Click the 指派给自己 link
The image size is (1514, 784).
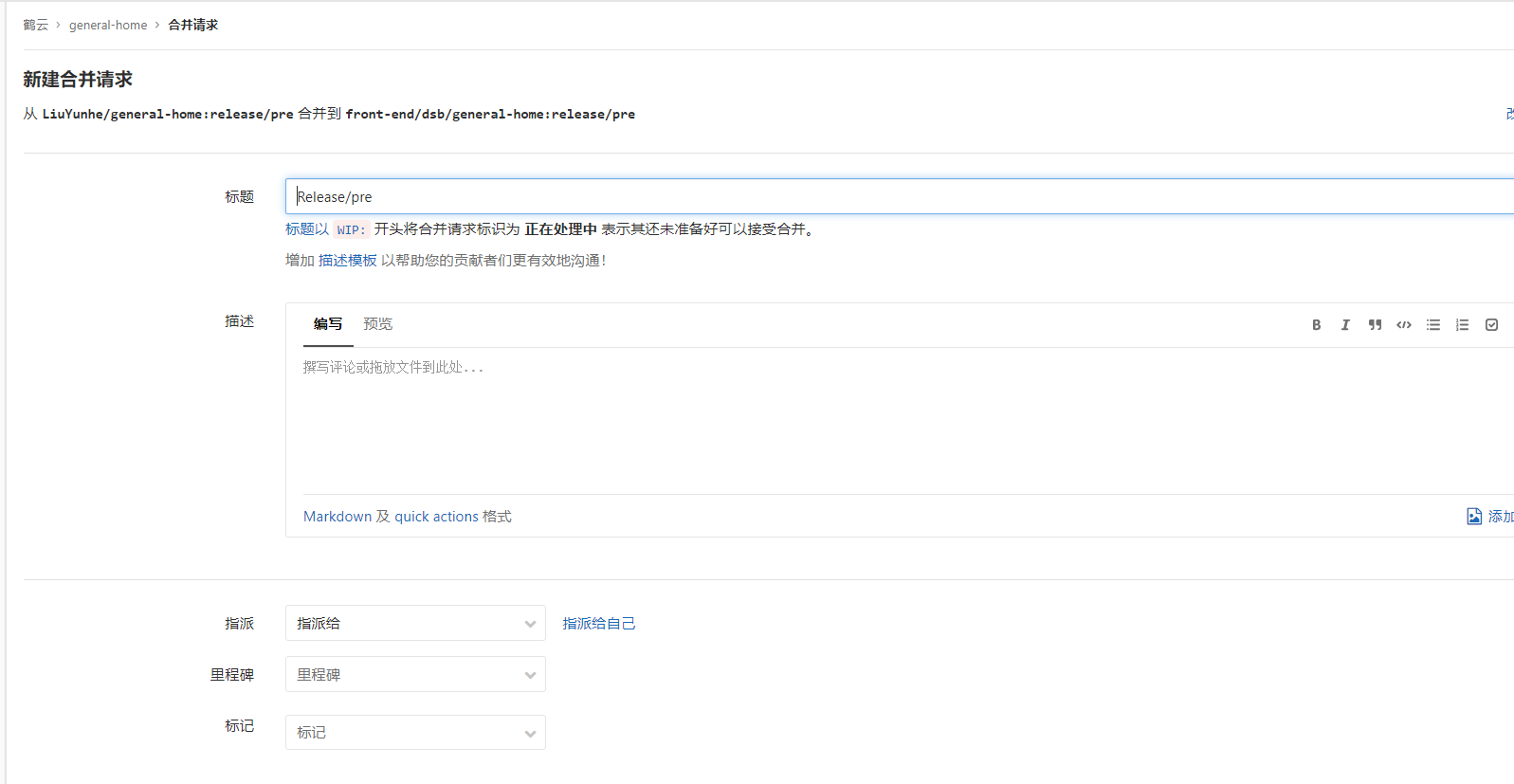[x=599, y=623]
